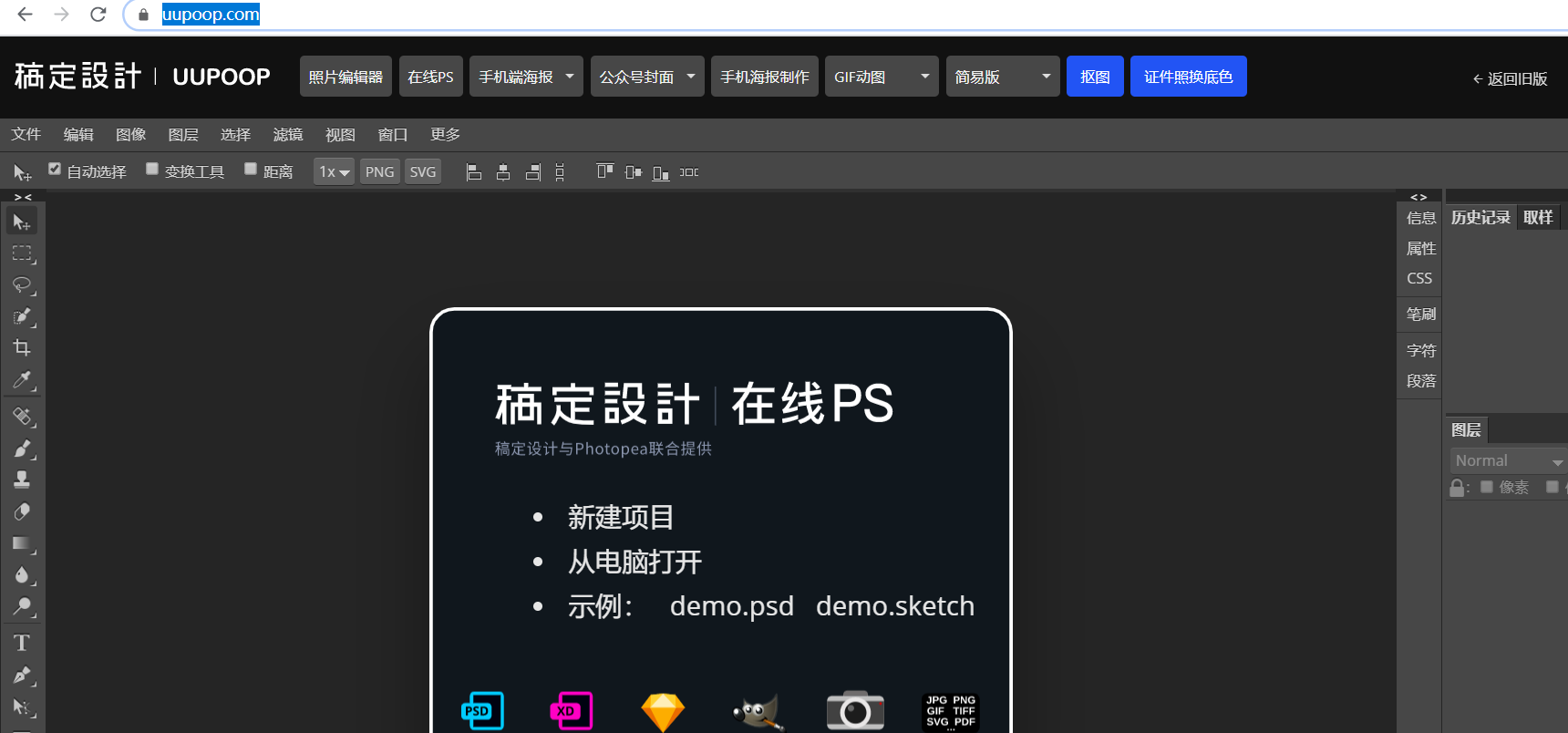Click the Sketch diamond format icon
Image resolution: width=1568 pixels, height=733 pixels.
[663, 712]
